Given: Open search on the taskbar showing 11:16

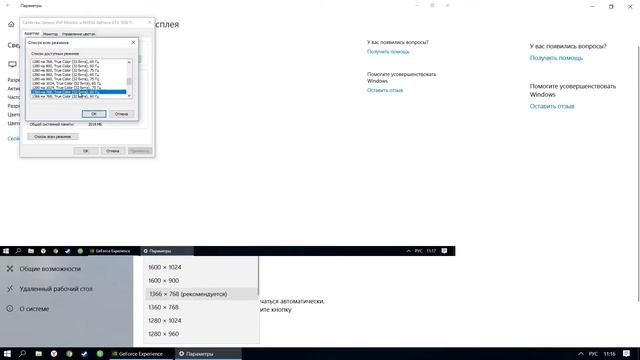Looking at the screenshot, I should click(22, 354).
